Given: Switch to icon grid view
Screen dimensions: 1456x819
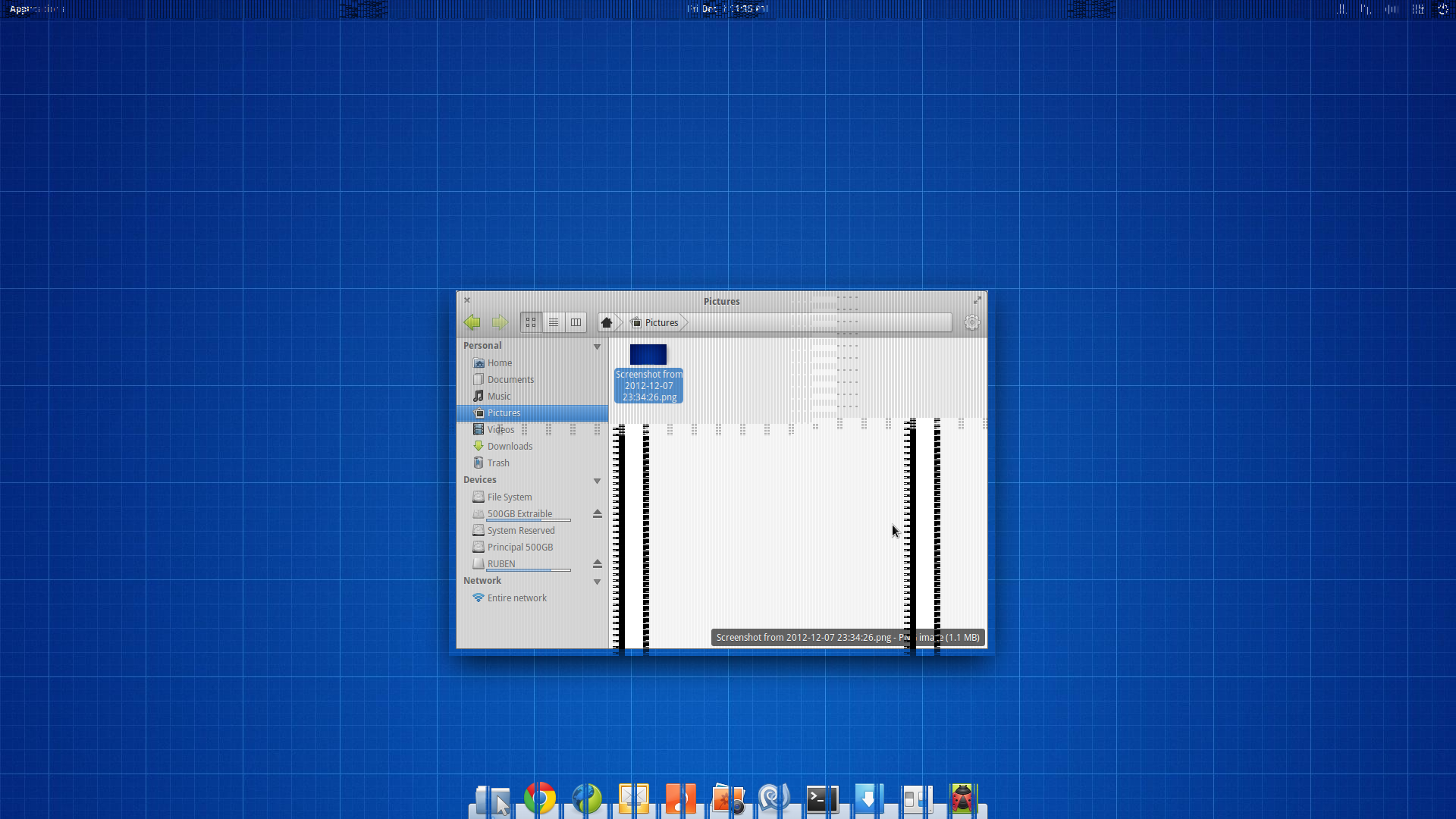Looking at the screenshot, I should click(x=531, y=322).
